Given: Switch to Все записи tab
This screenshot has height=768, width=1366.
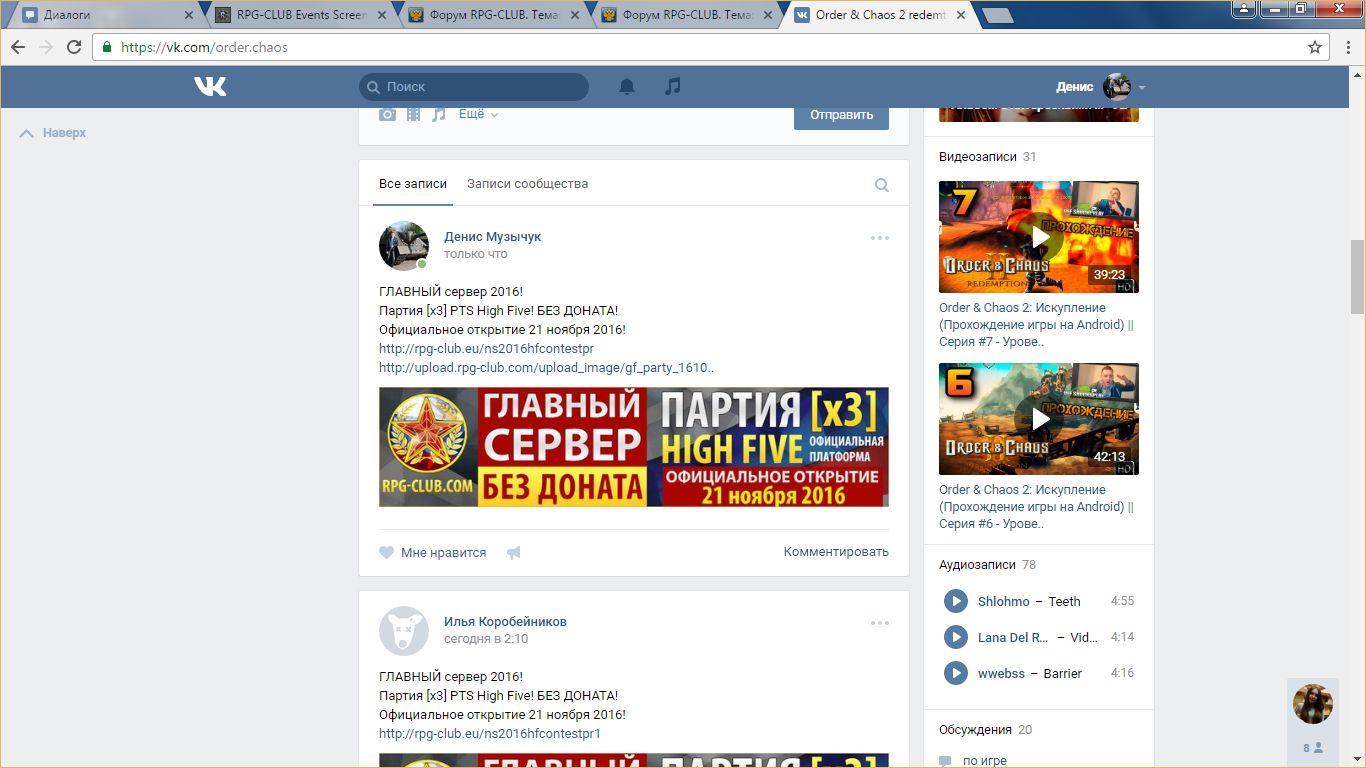Looking at the screenshot, I should 413,184.
